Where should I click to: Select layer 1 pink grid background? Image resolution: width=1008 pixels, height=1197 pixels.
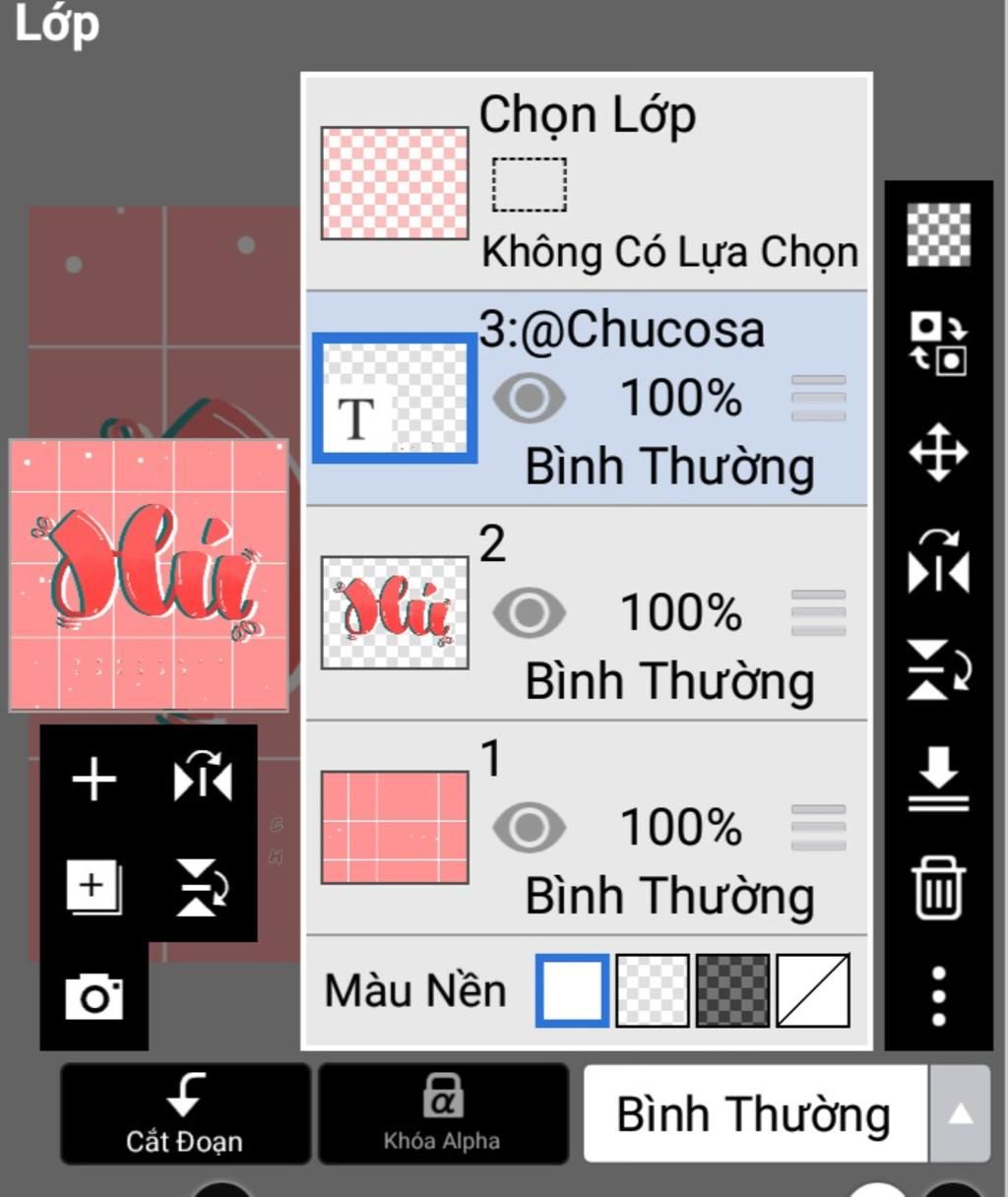pos(587,828)
